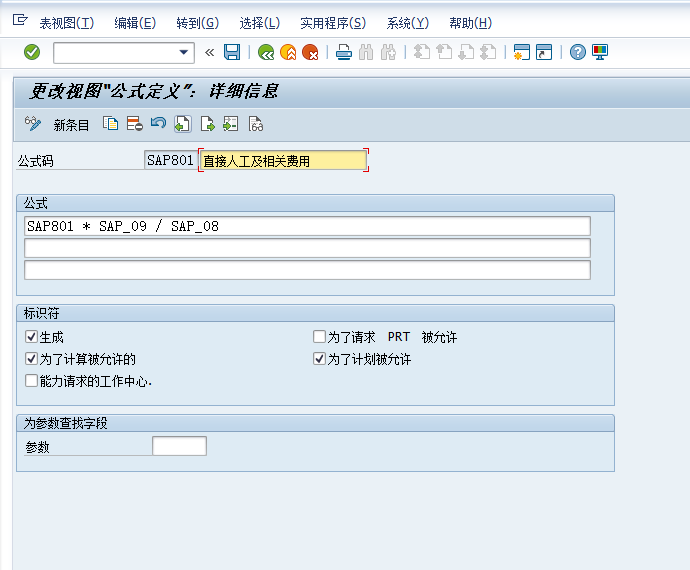690x570 pixels.
Task: Save using the floppy disk icon
Action: point(232,52)
